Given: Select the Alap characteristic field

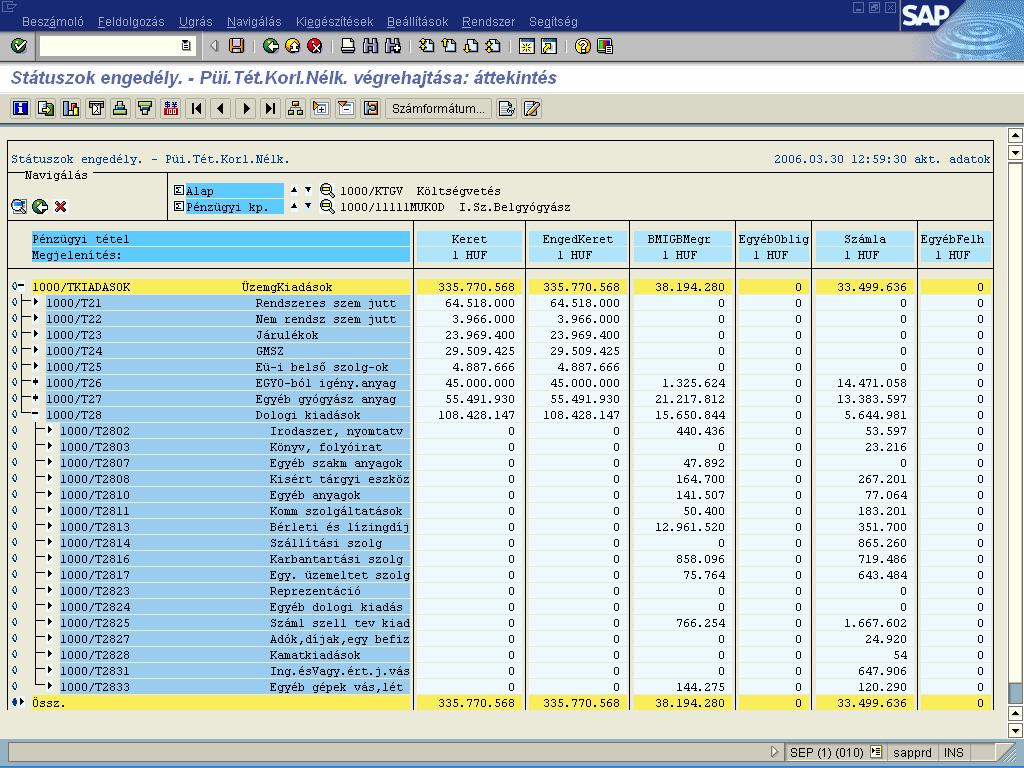Looking at the screenshot, I should click(234, 191).
